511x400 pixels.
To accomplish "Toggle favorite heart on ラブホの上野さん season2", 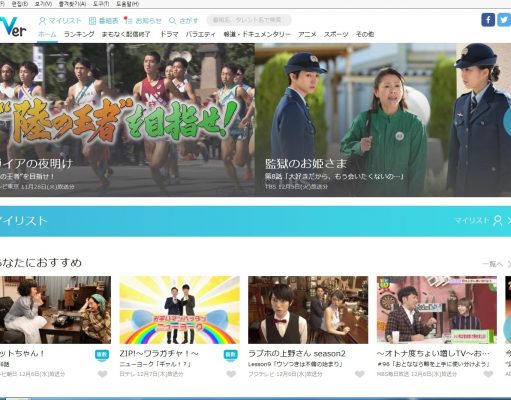I will [x=360, y=374].
